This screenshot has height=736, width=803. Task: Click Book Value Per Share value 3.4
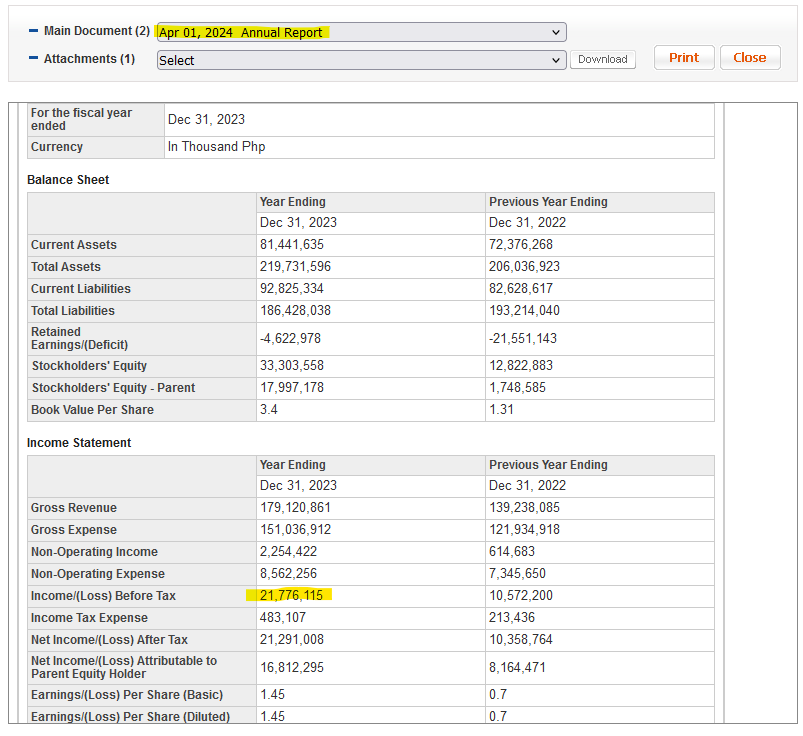269,410
